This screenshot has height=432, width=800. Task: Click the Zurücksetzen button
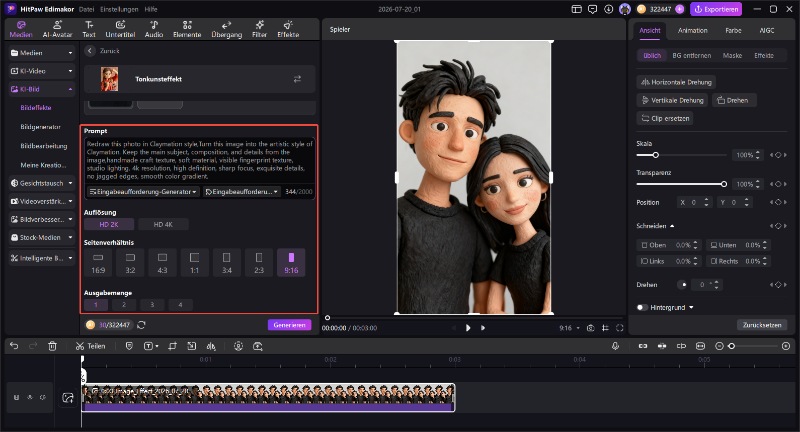point(762,325)
